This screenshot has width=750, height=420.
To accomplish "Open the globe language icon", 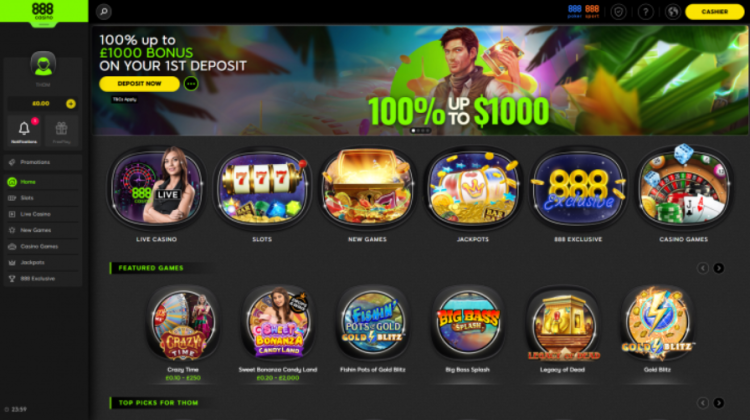I will point(673,11).
